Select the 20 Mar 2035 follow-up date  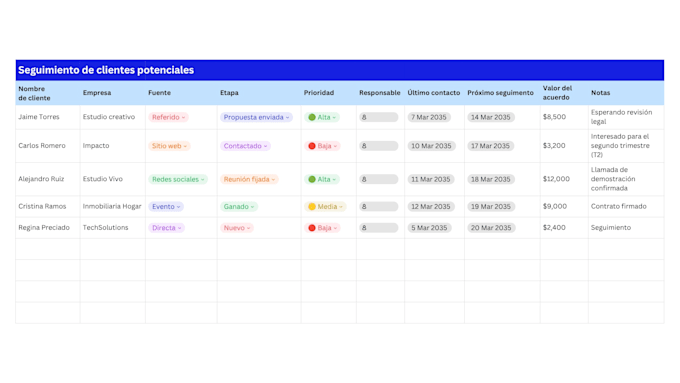[491, 228]
